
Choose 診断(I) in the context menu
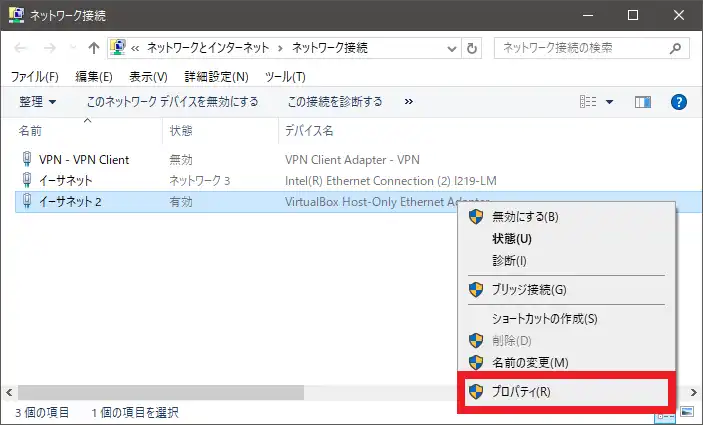509,260
